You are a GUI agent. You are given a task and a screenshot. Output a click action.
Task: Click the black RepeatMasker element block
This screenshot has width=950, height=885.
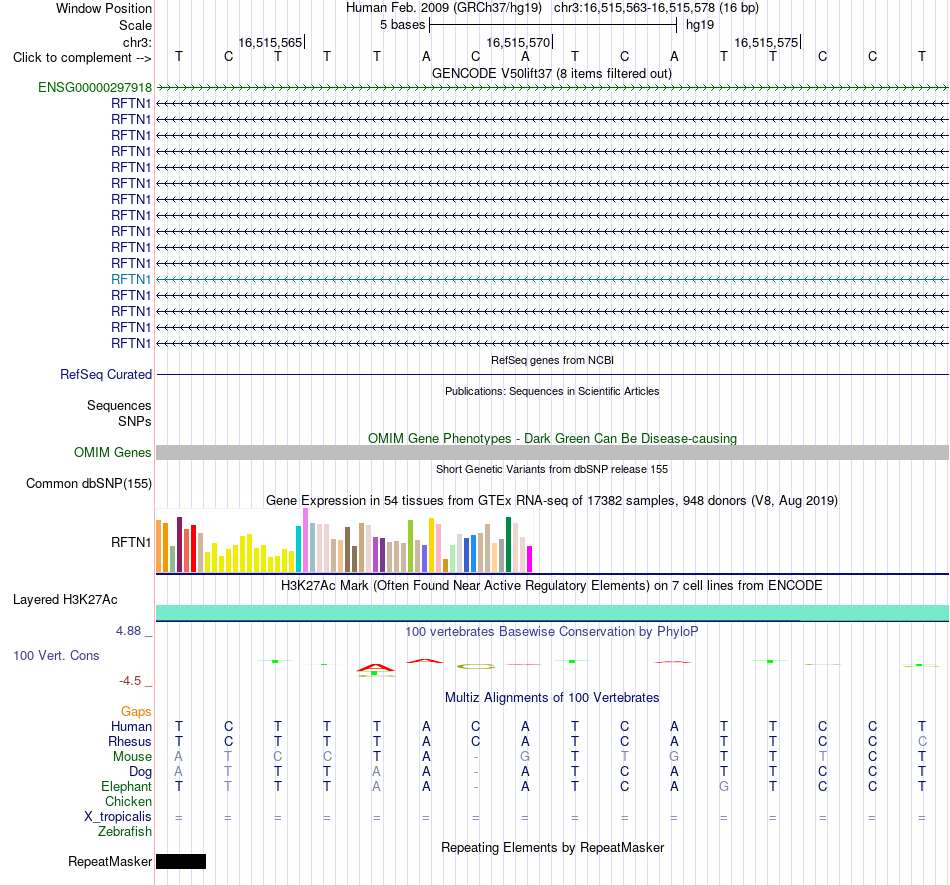[x=181, y=861]
